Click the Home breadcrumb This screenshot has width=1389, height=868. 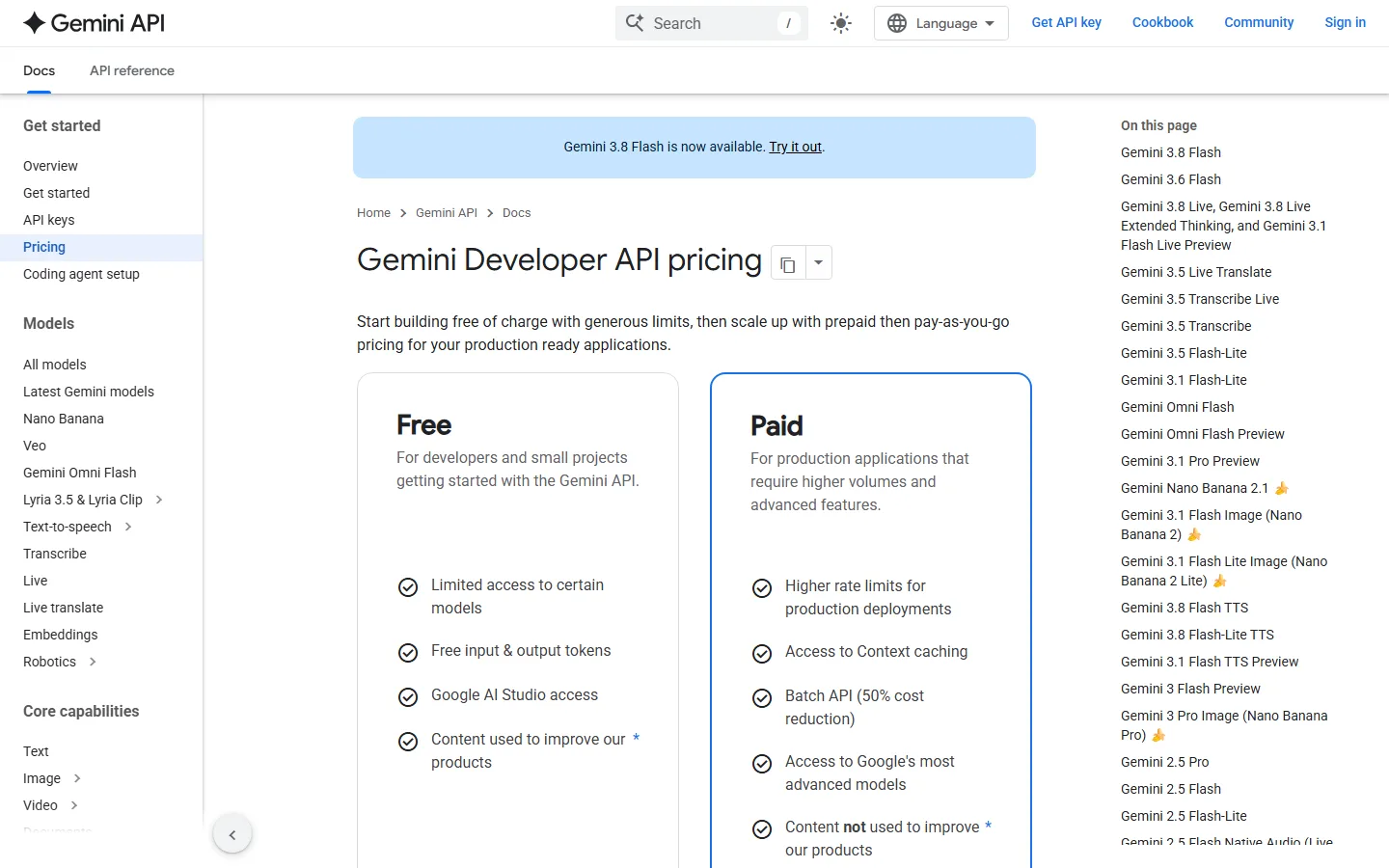coord(373,213)
